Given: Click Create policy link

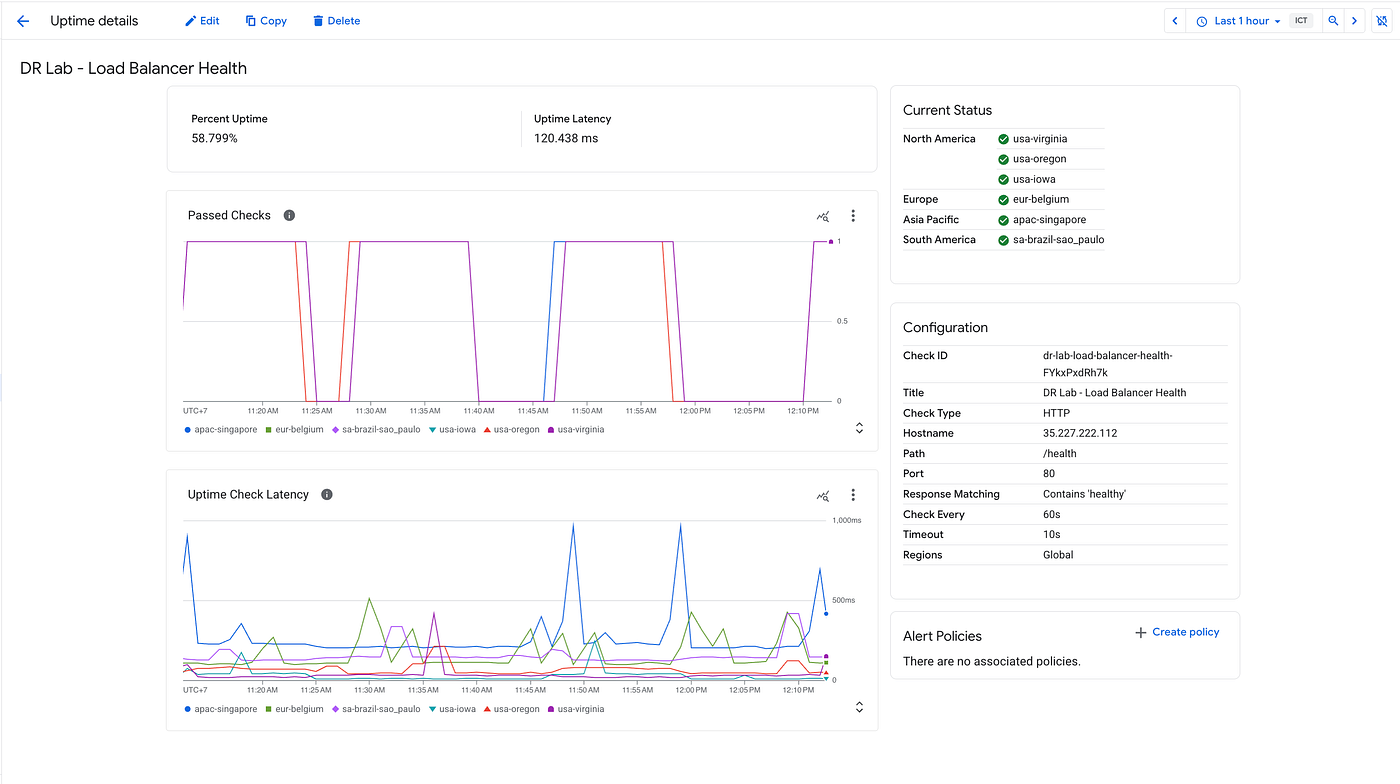Looking at the screenshot, I should (1177, 632).
